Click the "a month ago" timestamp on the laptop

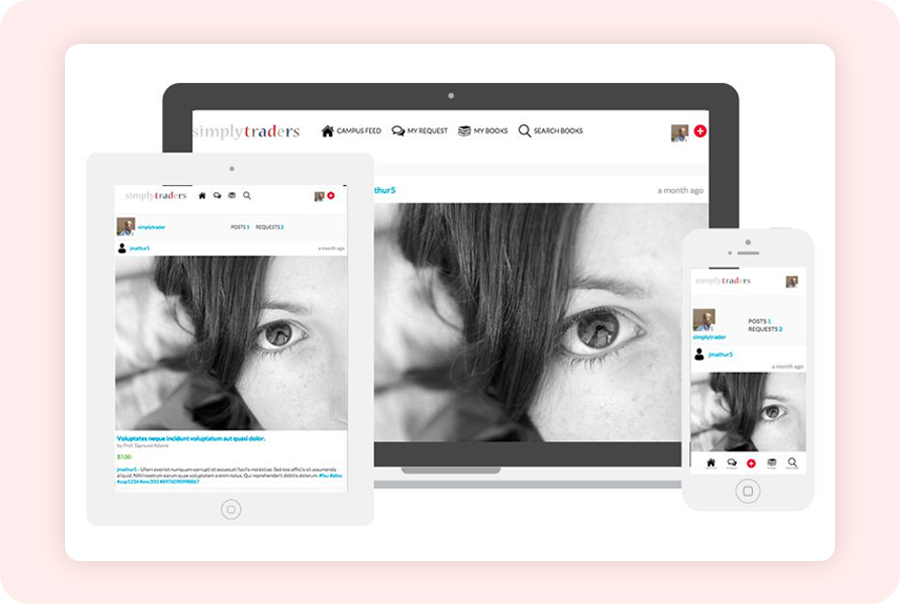point(680,190)
